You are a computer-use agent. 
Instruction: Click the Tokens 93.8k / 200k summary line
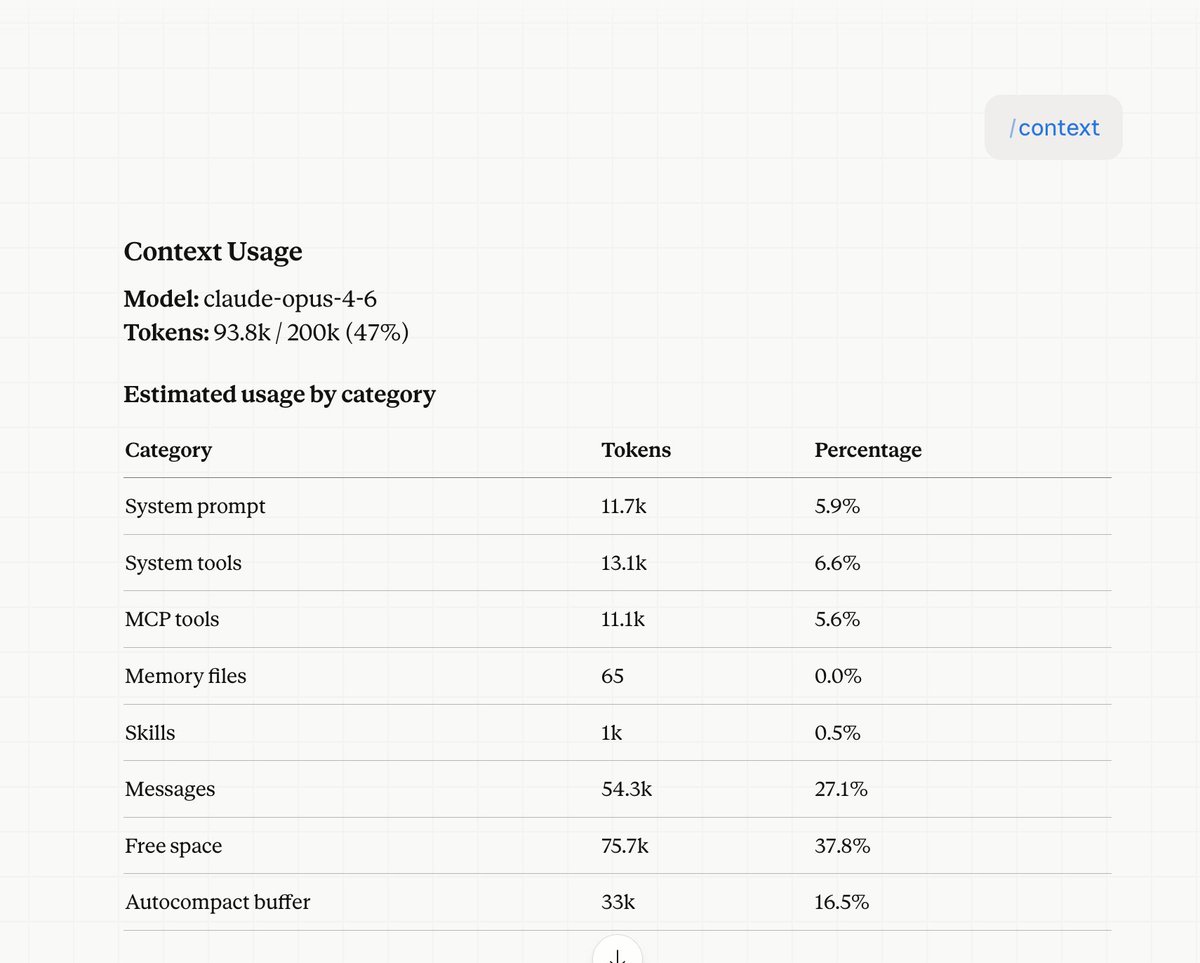266,332
